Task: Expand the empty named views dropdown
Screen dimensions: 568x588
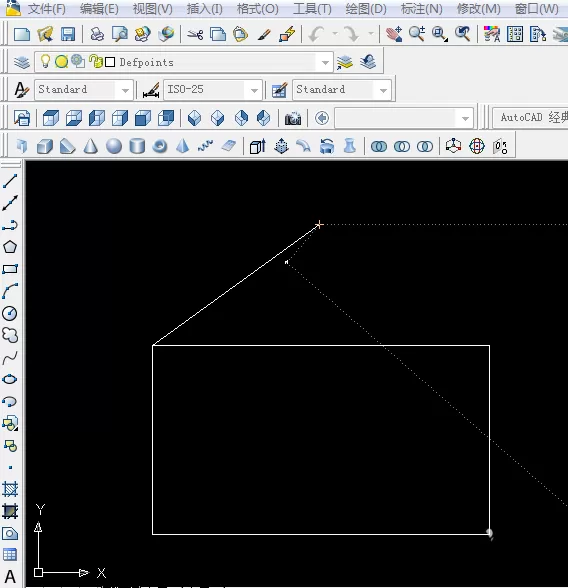Action: [465, 118]
